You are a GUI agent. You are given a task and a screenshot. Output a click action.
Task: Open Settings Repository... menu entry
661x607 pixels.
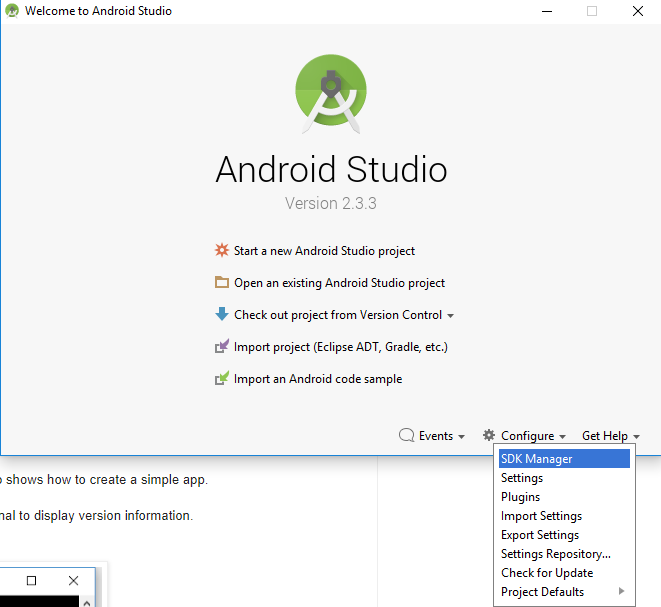pyautogui.click(x=564, y=553)
